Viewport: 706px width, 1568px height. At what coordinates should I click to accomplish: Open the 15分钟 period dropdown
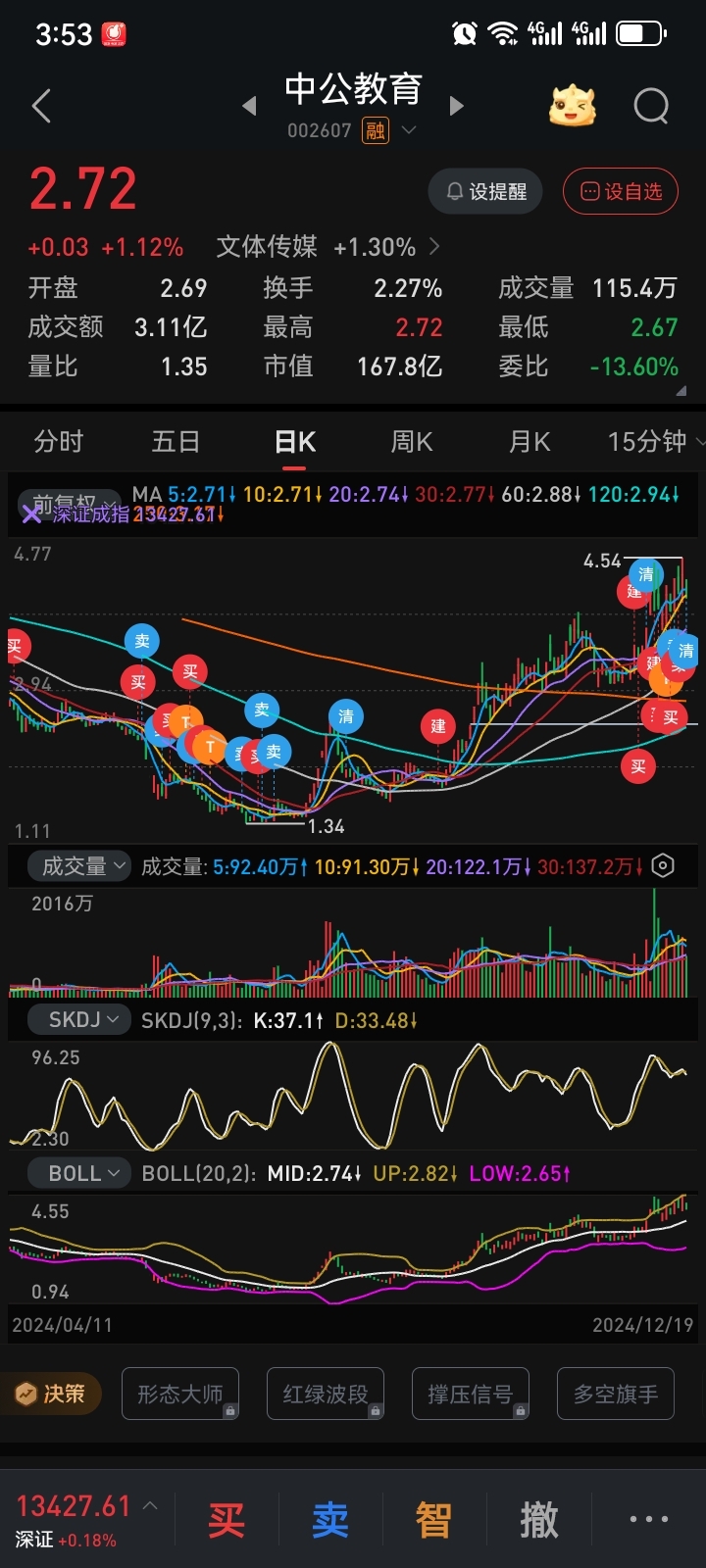(655, 442)
